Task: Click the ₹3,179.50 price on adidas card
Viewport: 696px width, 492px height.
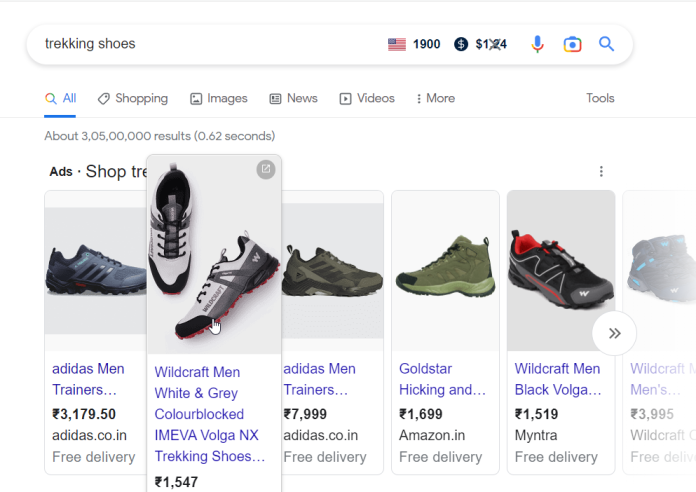Action: [x=84, y=414]
